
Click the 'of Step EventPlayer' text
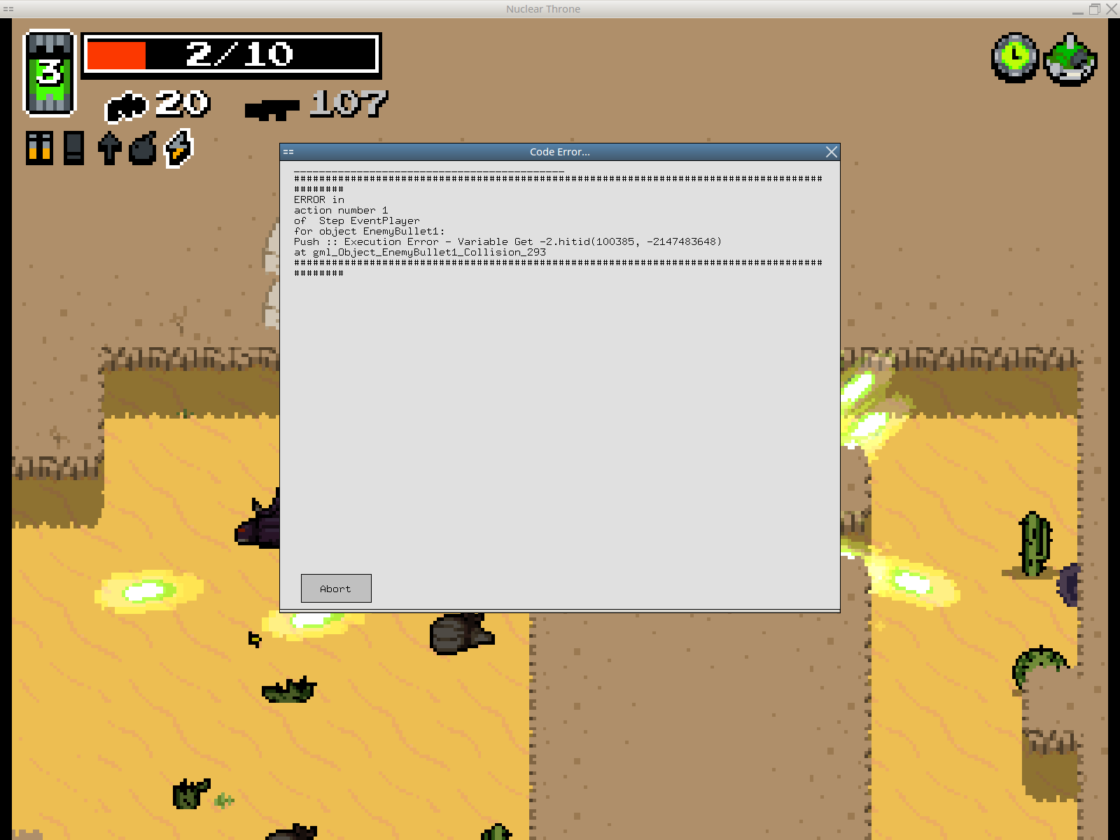pos(356,221)
